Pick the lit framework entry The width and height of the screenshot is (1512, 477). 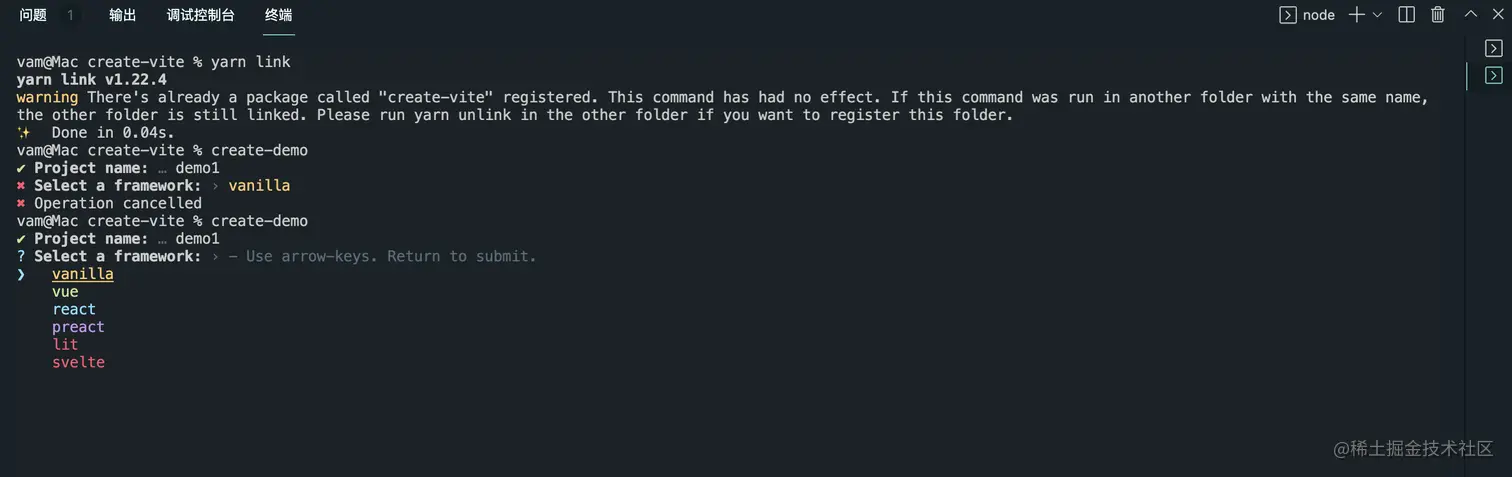click(x=65, y=344)
